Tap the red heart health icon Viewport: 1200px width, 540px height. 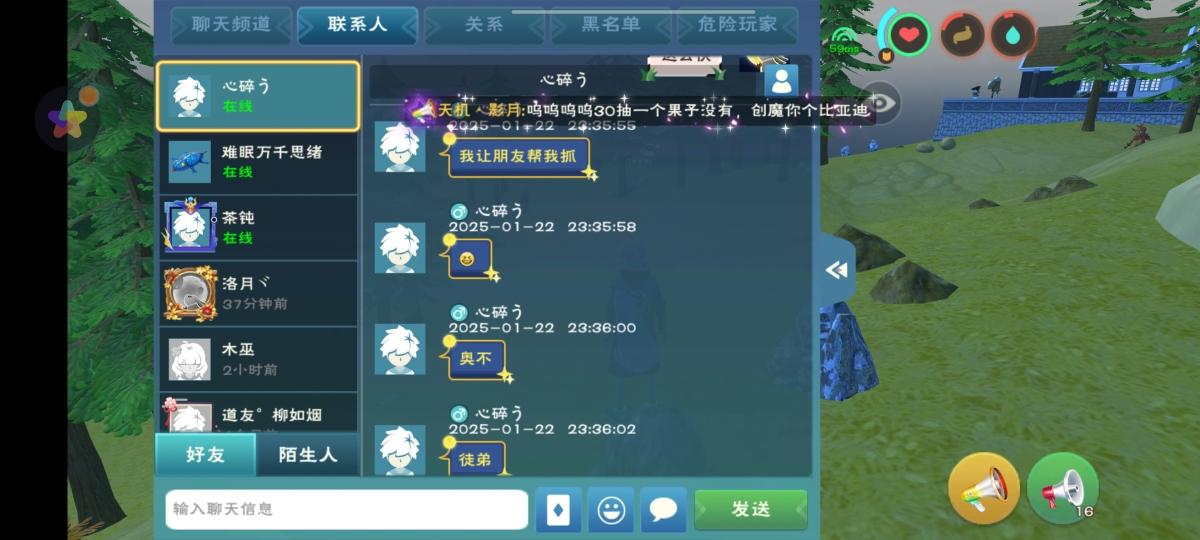coord(908,35)
